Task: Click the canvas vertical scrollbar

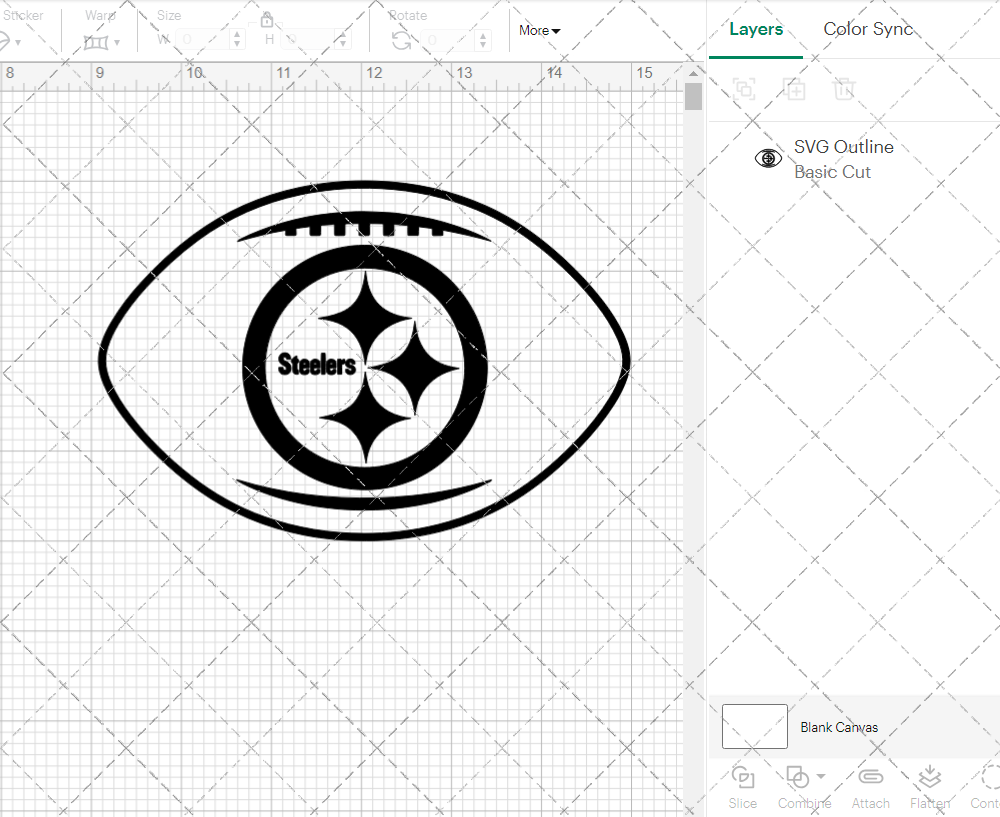Action: 693,97
